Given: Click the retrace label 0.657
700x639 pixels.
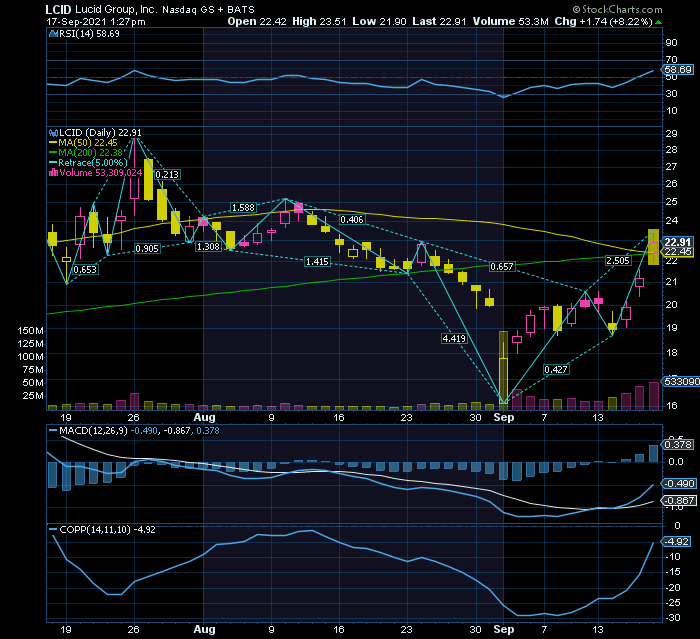Looking at the screenshot, I should [502, 267].
